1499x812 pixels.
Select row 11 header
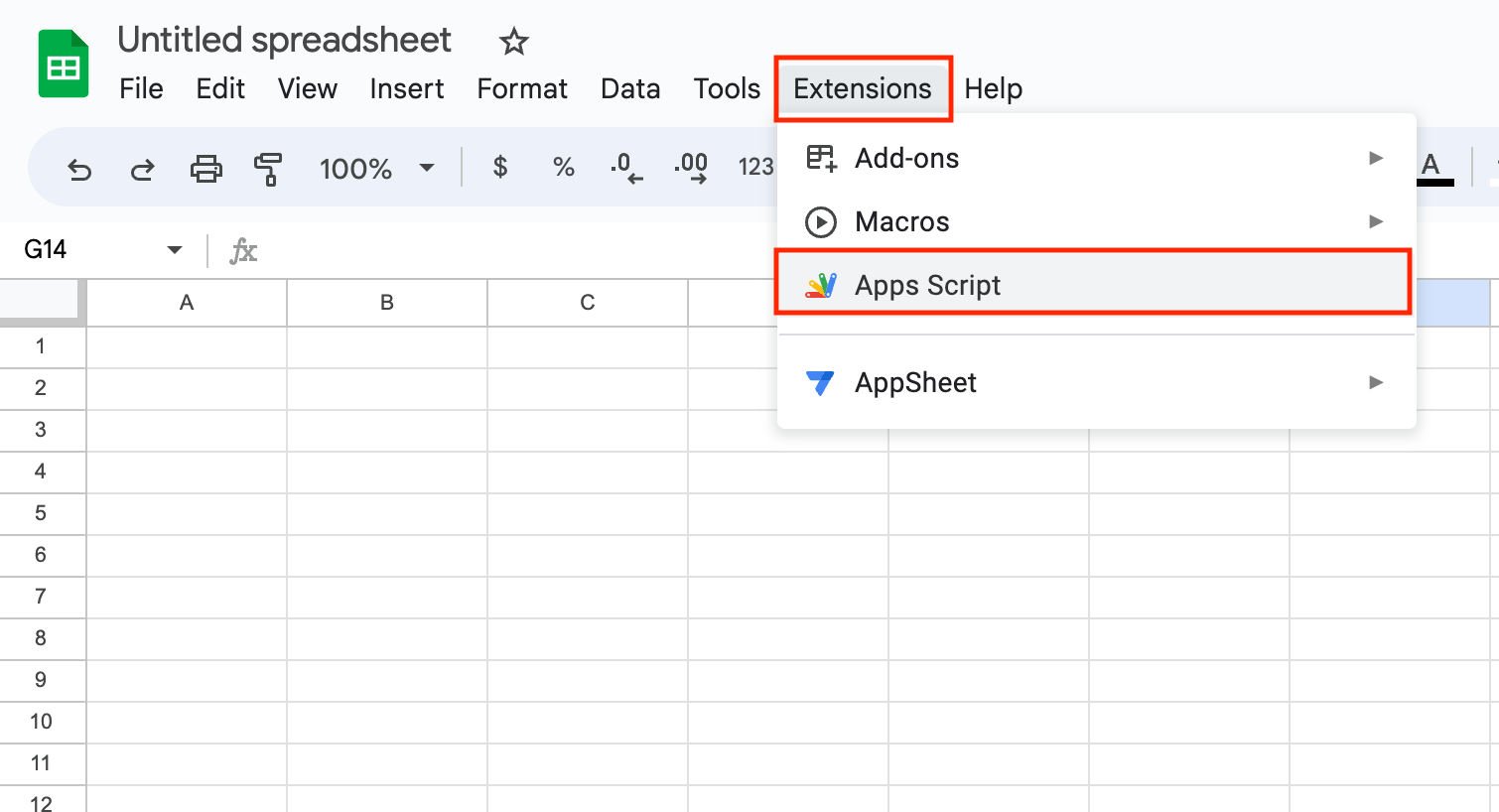[x=43, y=764]
